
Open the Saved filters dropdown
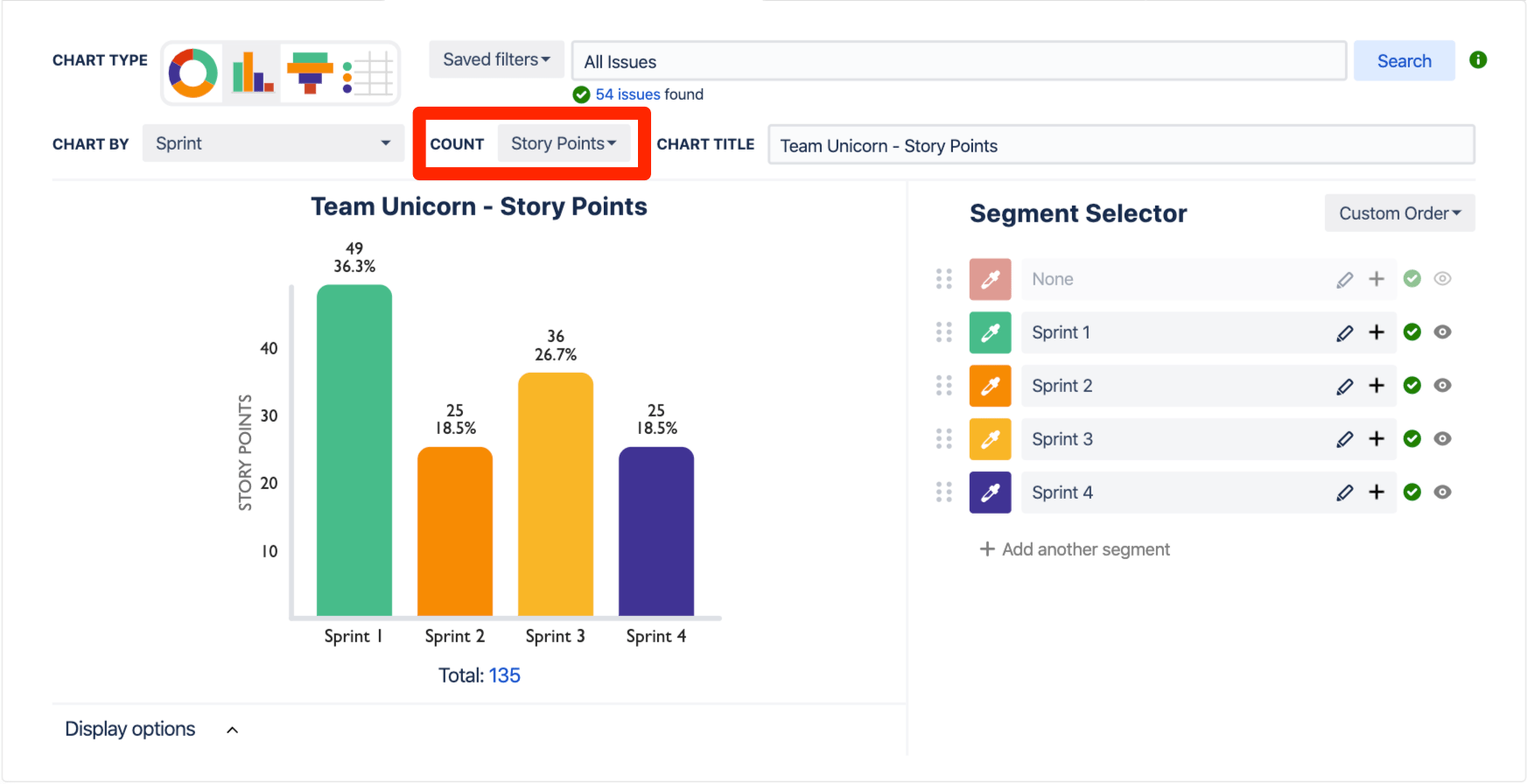pos(496,60)
